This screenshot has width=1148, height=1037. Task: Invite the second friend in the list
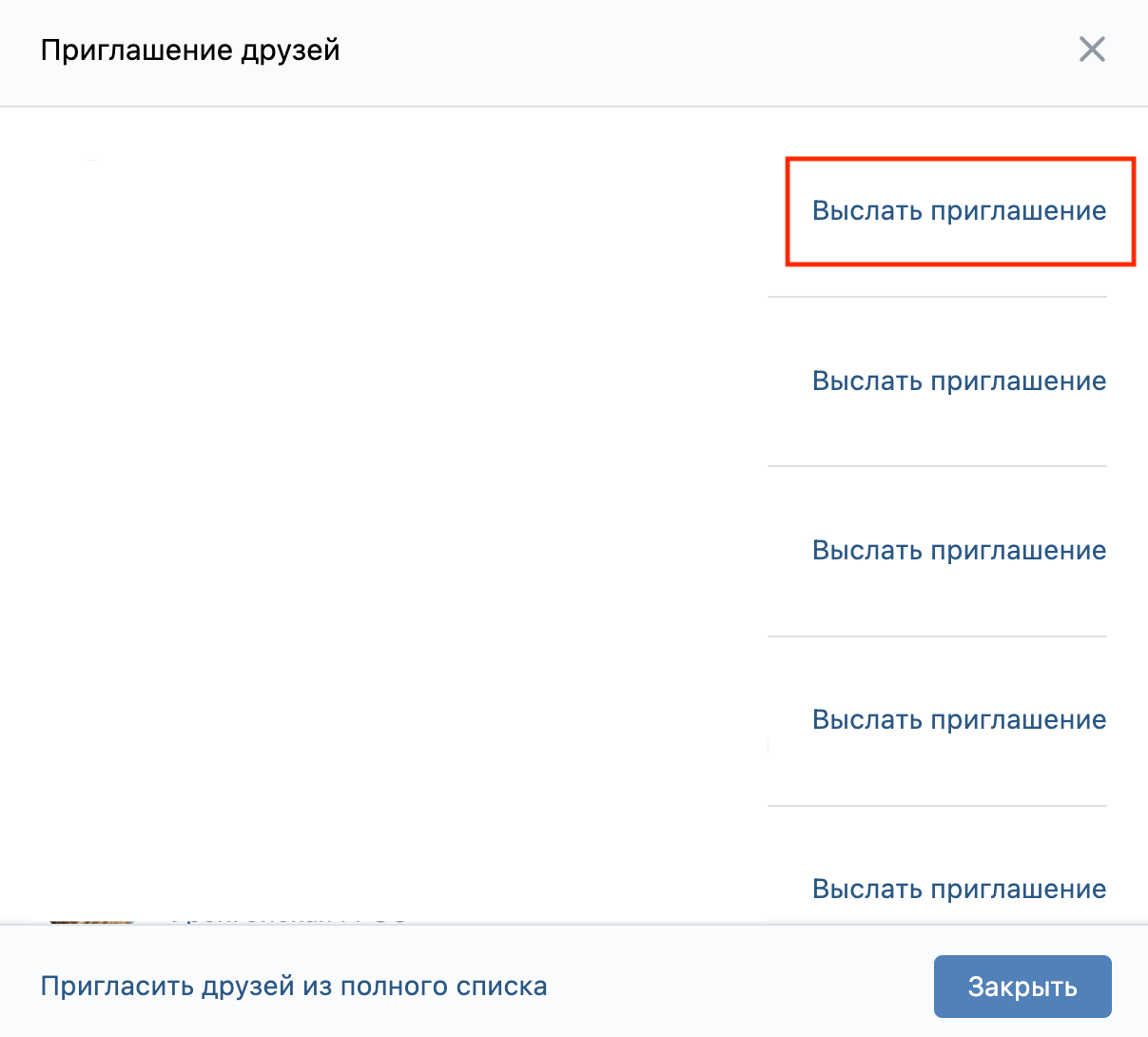click(959, 382)
